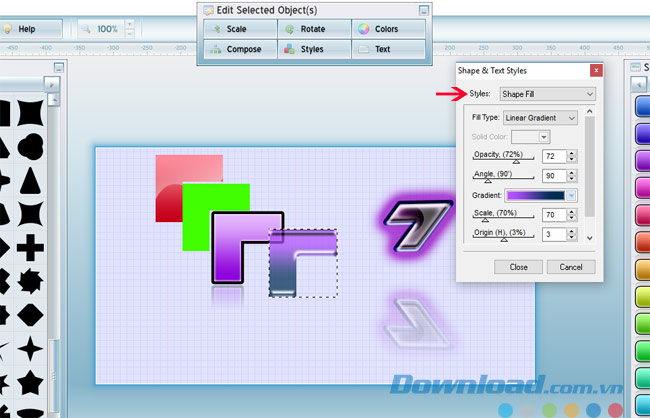Apply the teal style swatch
650x418 pixels.
(643, 378)
